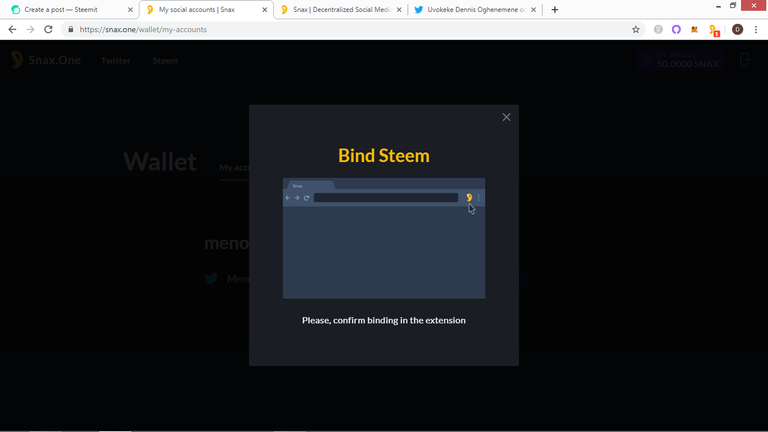The width and height of the screenshot is (768, 432).
Task: Go back to the previous page
Action: point(12,29)
